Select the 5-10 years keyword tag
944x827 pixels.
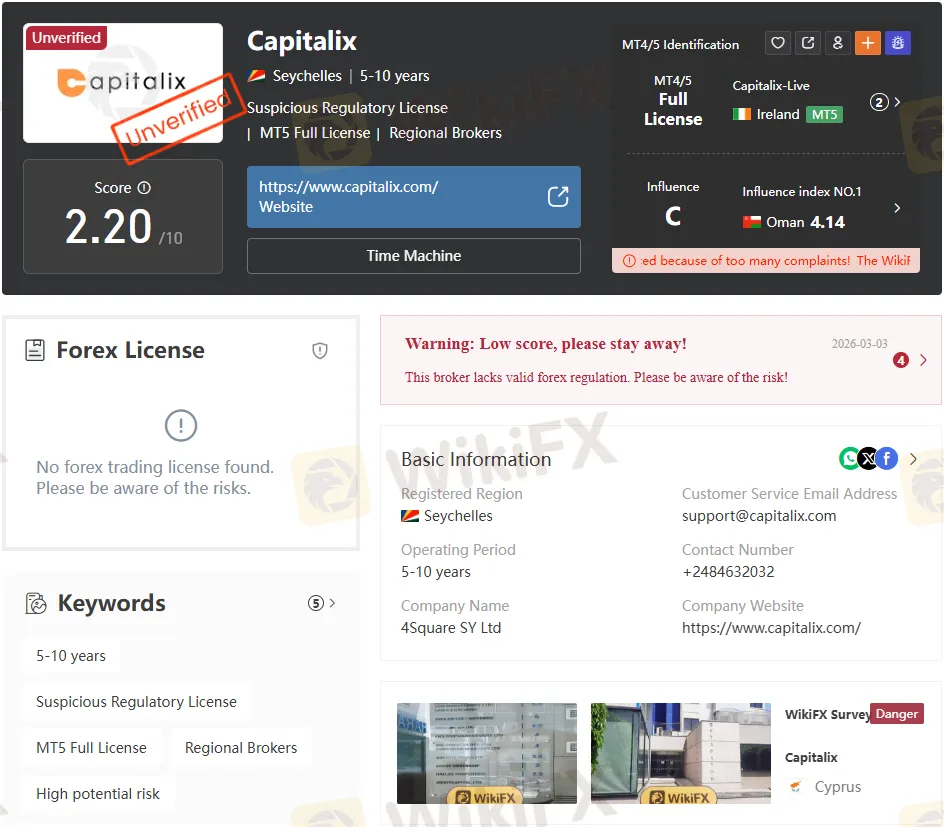click(x=70, y=655)
